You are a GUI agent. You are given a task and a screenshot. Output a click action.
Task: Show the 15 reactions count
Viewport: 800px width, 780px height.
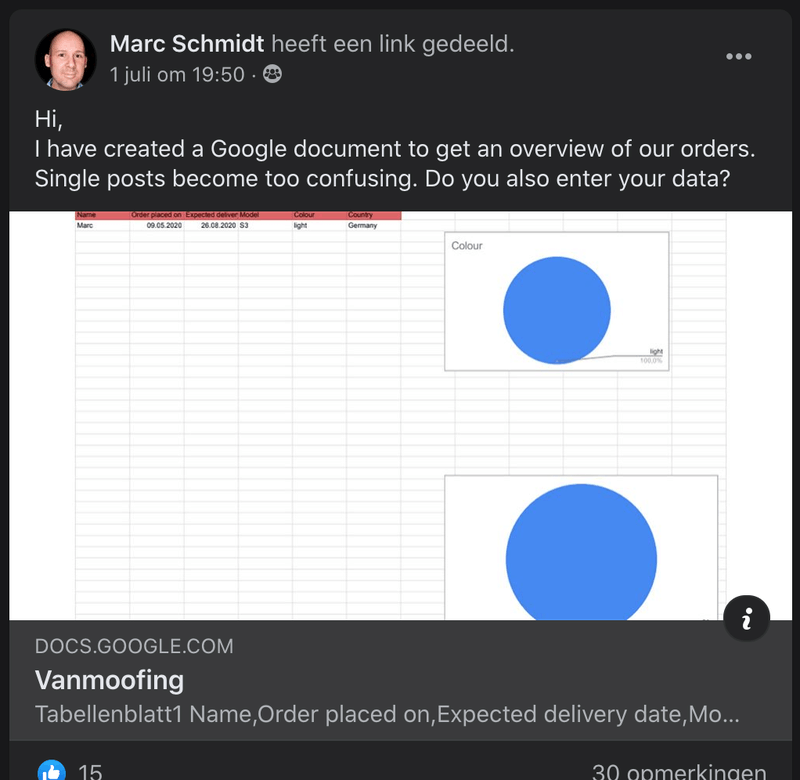tap(90, 772)
